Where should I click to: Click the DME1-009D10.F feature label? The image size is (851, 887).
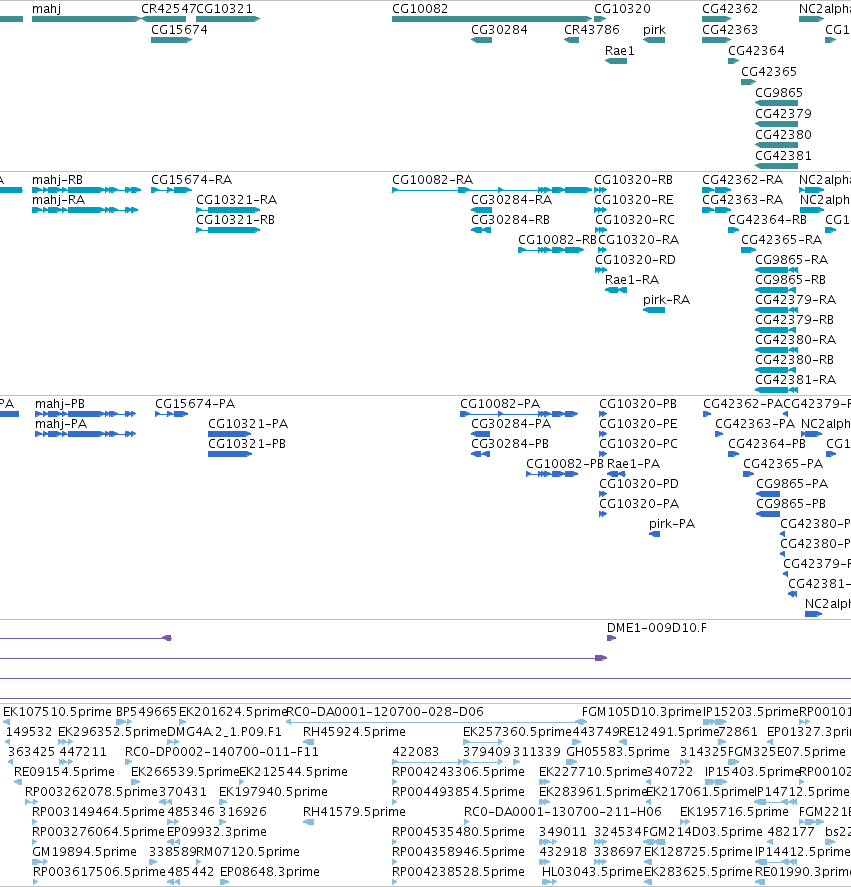coord(656,628)
